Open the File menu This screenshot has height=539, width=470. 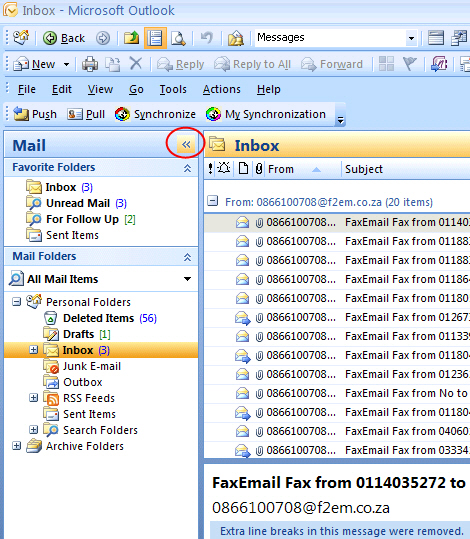pos(27,89)
